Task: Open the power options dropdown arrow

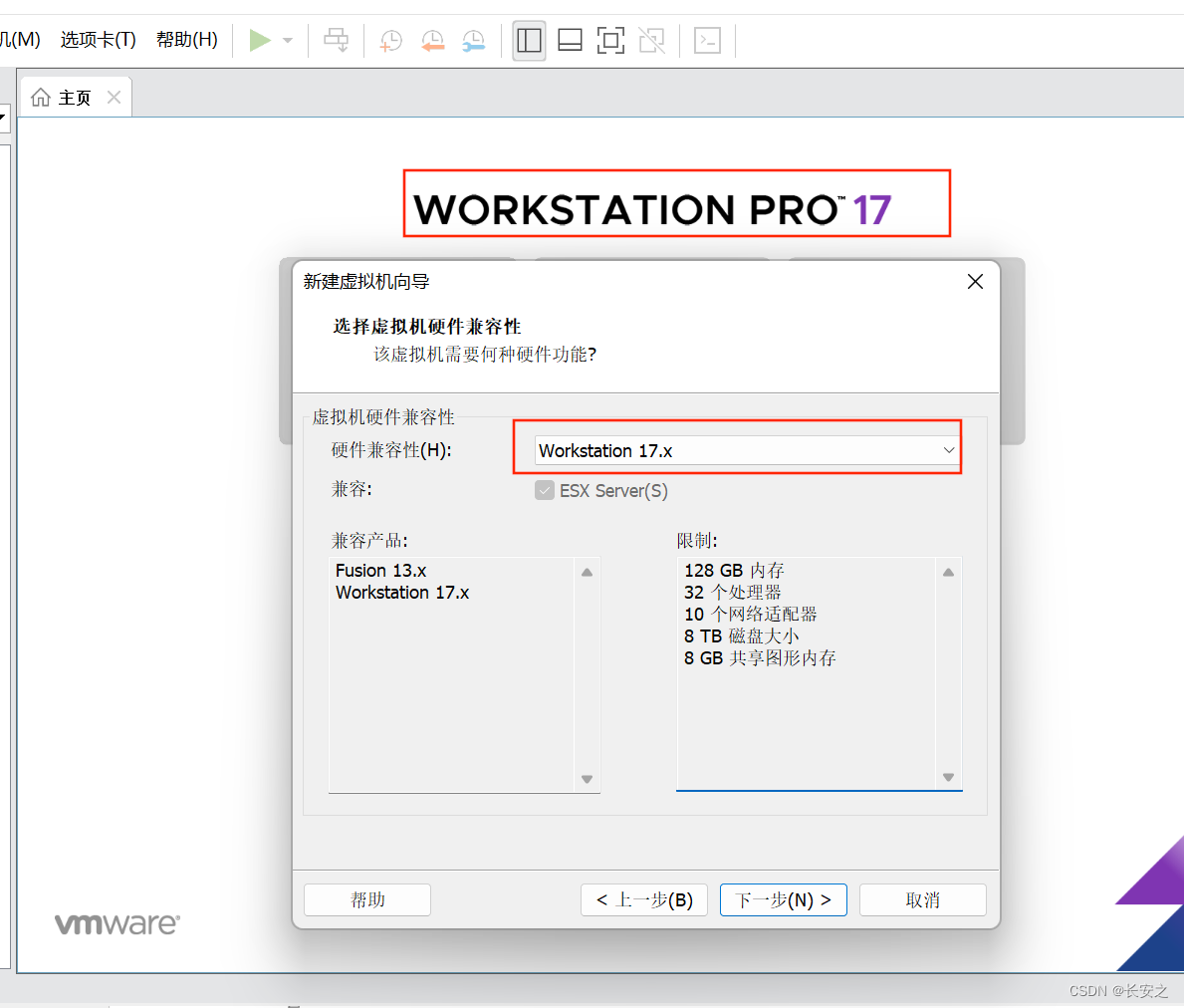Action: (288, 41)
